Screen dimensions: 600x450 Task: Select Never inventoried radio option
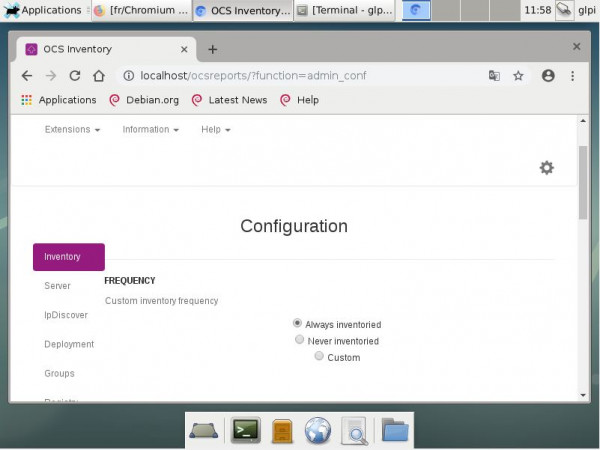click(300, 339)
